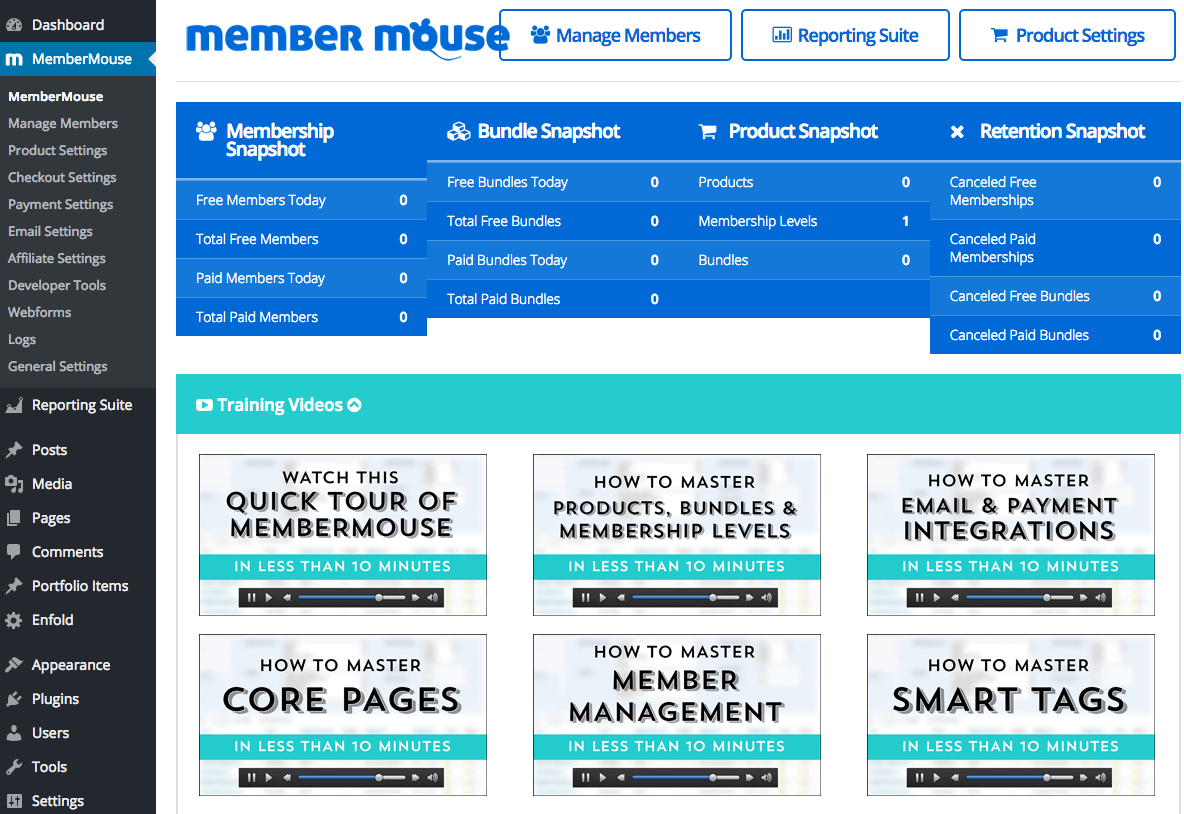Play the Core Pages training video
The height and width of the screenshot is (814, 1184).
coord(343,715)
